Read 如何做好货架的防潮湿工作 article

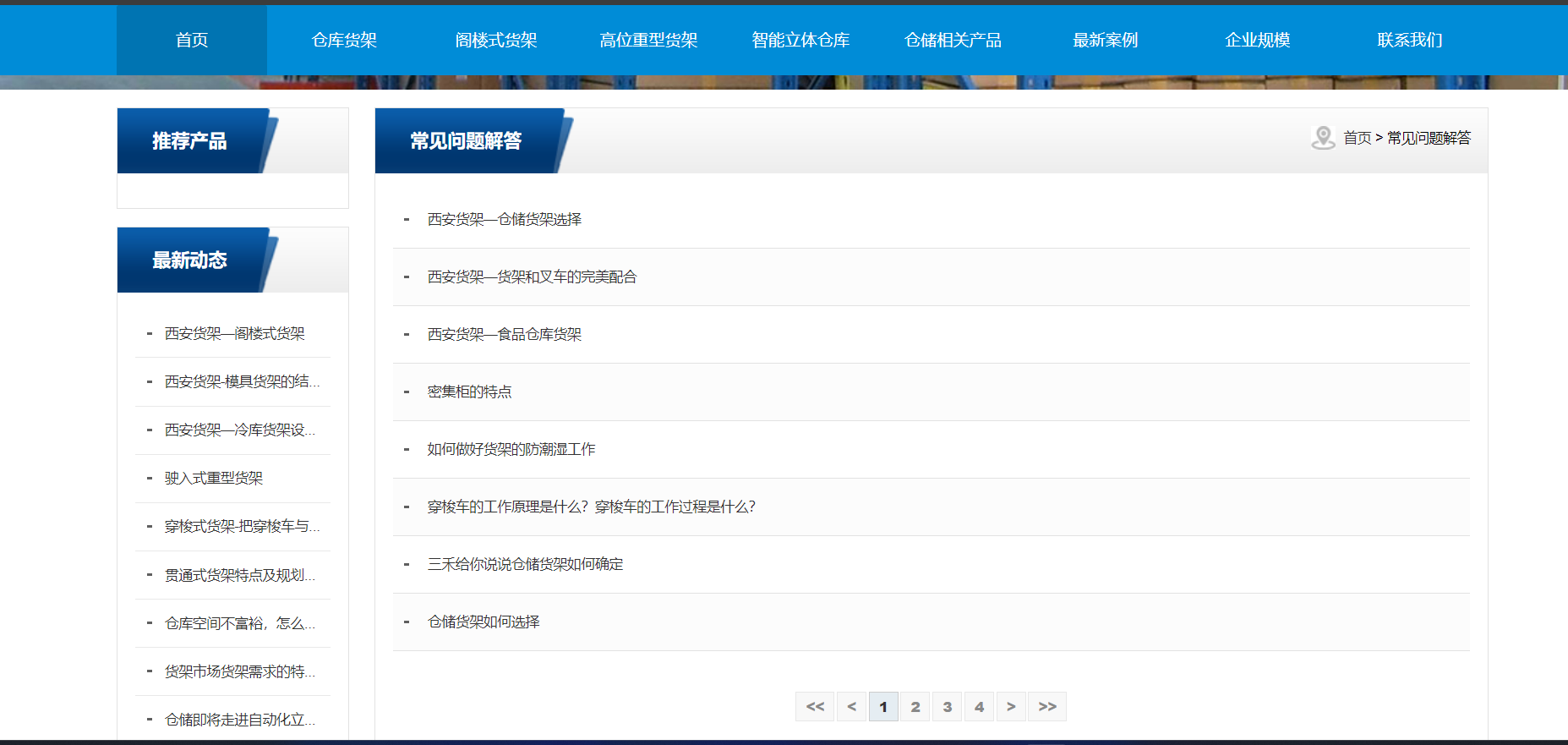tap(511, 450)
